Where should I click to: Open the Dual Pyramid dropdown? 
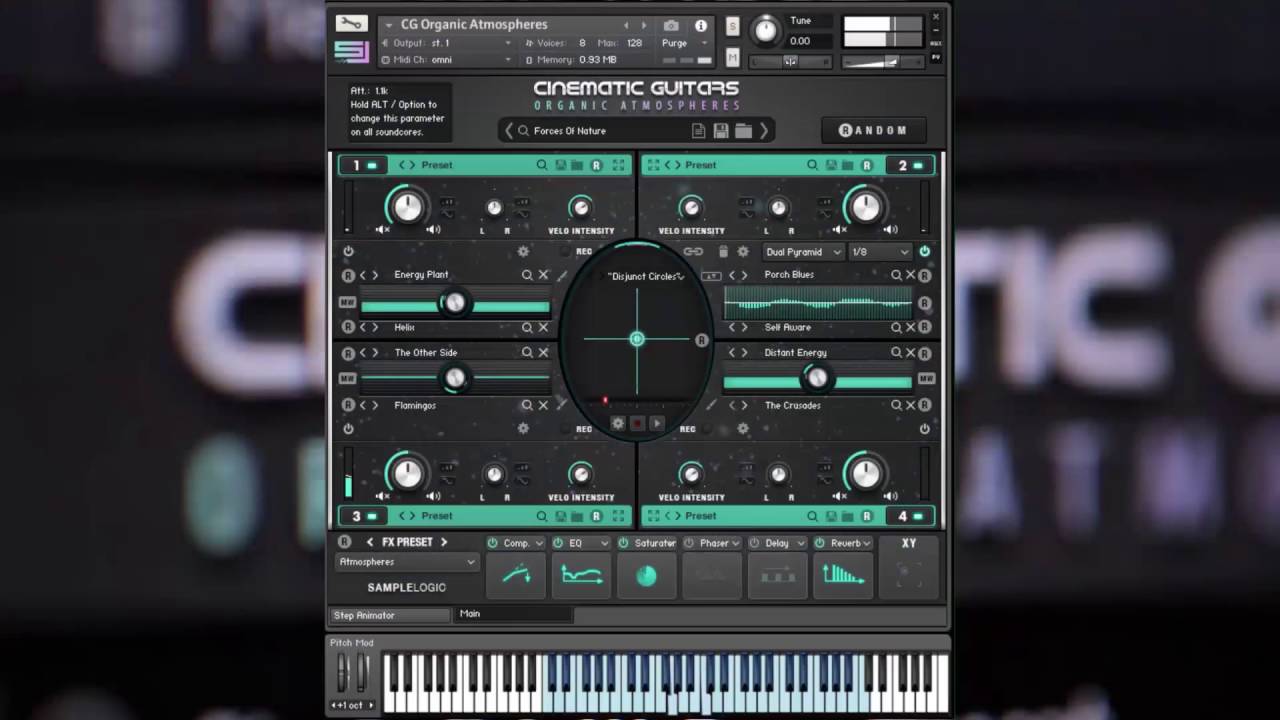click(x=803, y=252)
